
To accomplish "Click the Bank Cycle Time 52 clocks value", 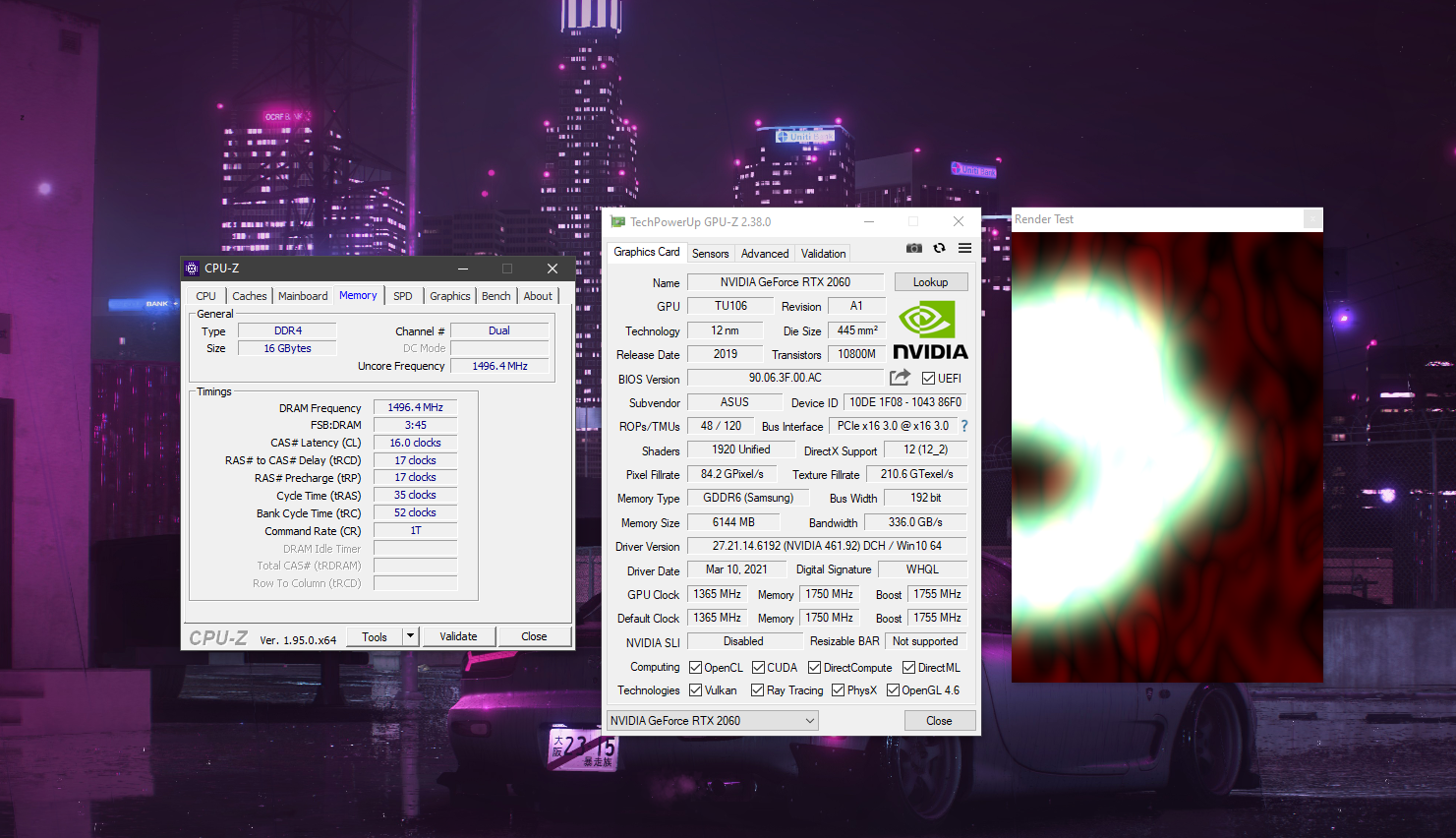I will (415, 512).
